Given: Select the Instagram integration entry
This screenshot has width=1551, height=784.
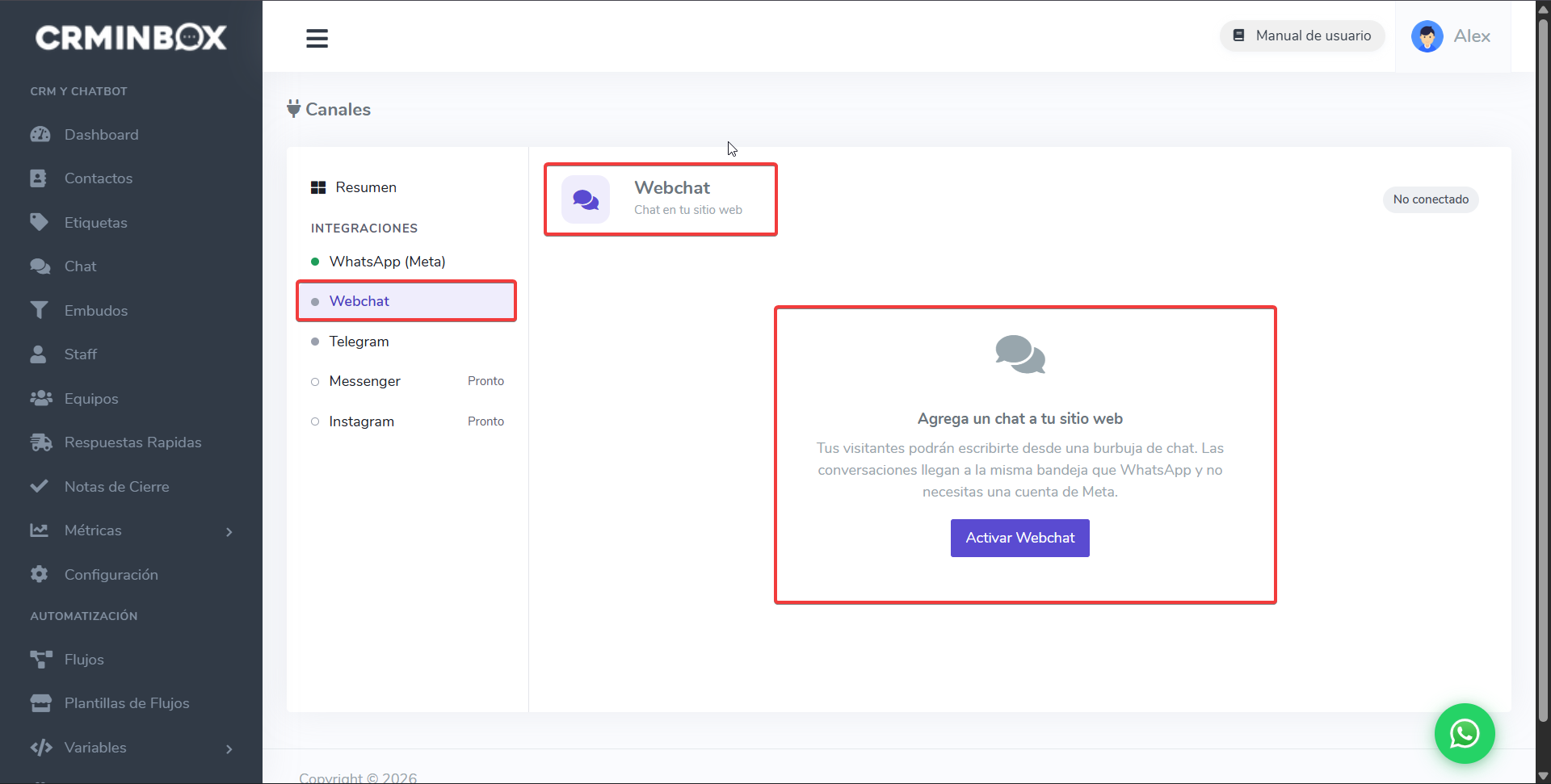Looking at the screenshot, I should [x=406, y=421].
